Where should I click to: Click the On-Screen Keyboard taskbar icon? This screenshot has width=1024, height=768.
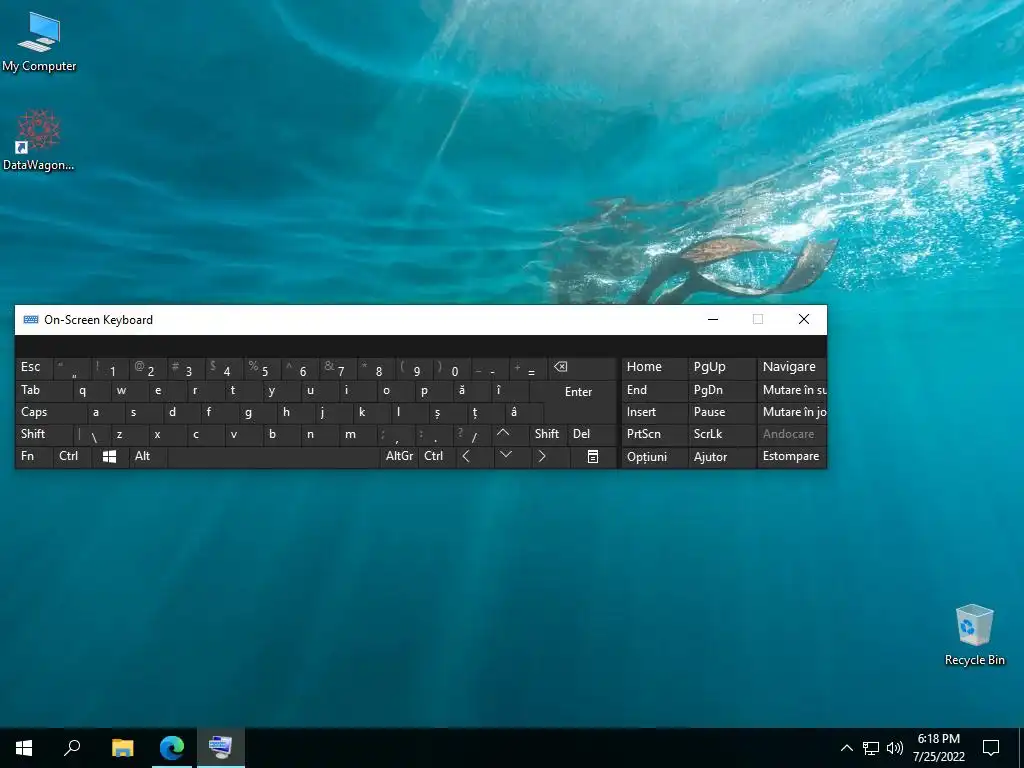[x=221, y=748]
